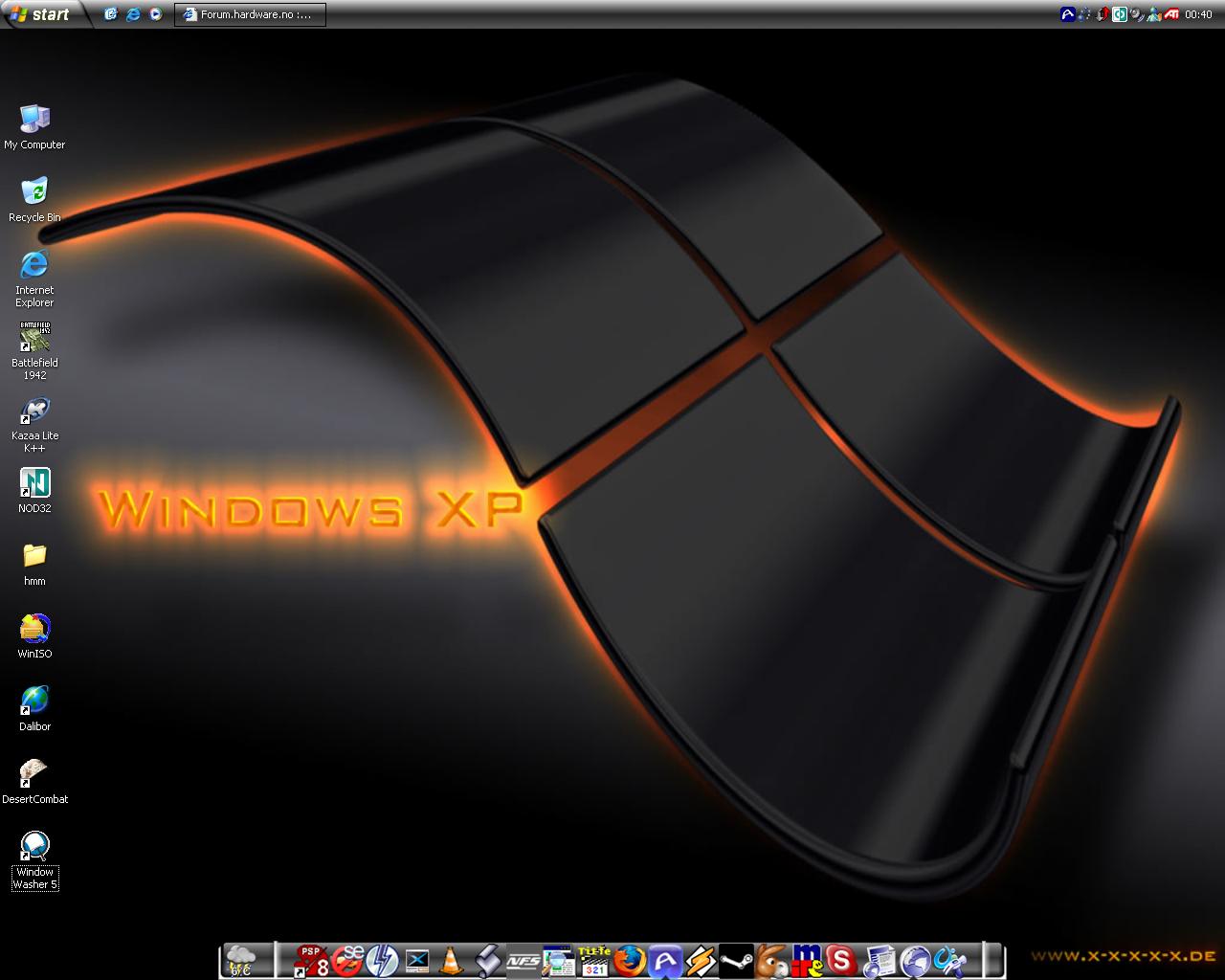This screenshot has height=980, width=1225.
Task: Launch Steam from dock
Action: tap(736, 960)
